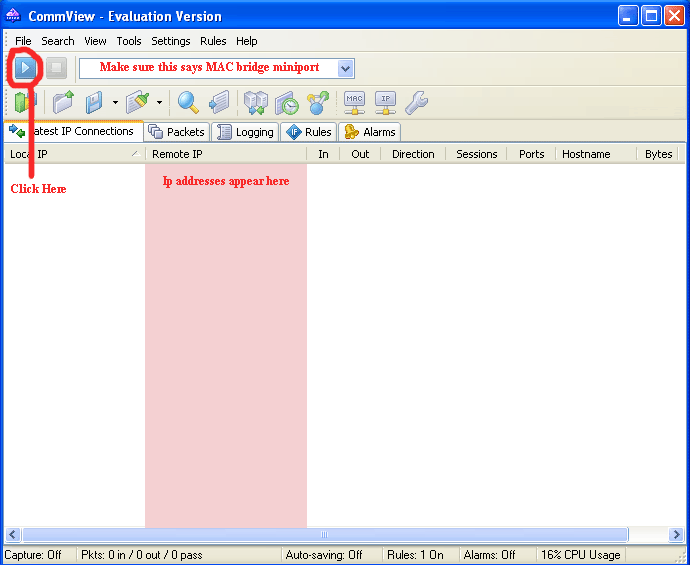The width and height of the screenshot is (690, 565).
Task: Click the magnifying glass find icon
Action: point(188,103)
